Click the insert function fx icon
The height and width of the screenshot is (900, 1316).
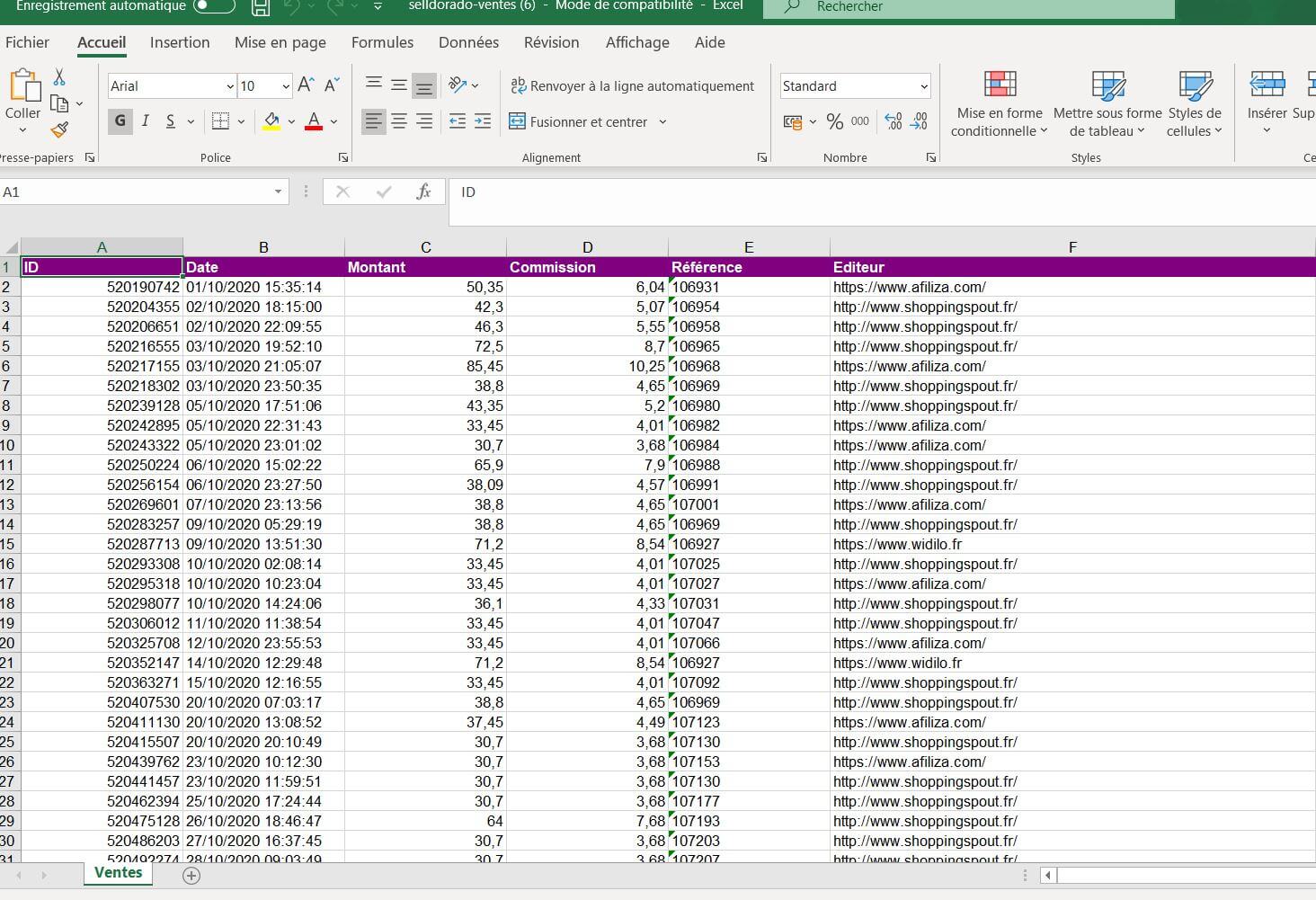pyautogui.click(x=423, y=192)
